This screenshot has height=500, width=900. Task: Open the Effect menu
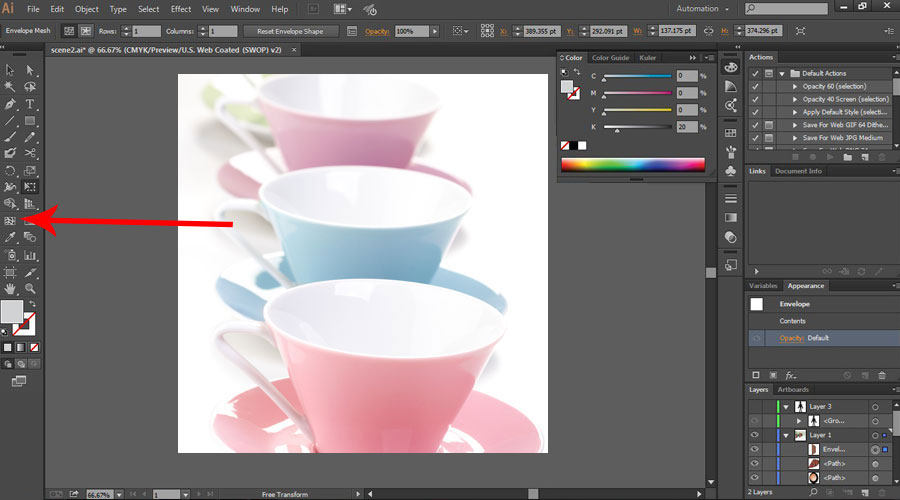[180, 9]
